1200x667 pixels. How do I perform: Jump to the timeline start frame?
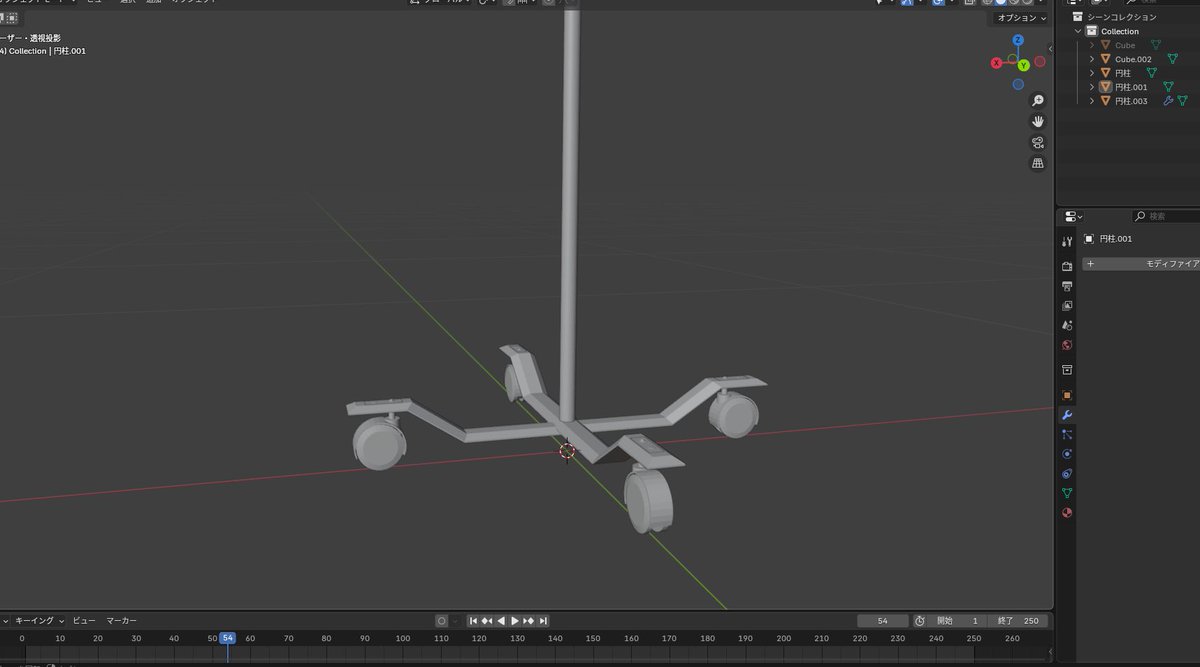tap(474, 621)
